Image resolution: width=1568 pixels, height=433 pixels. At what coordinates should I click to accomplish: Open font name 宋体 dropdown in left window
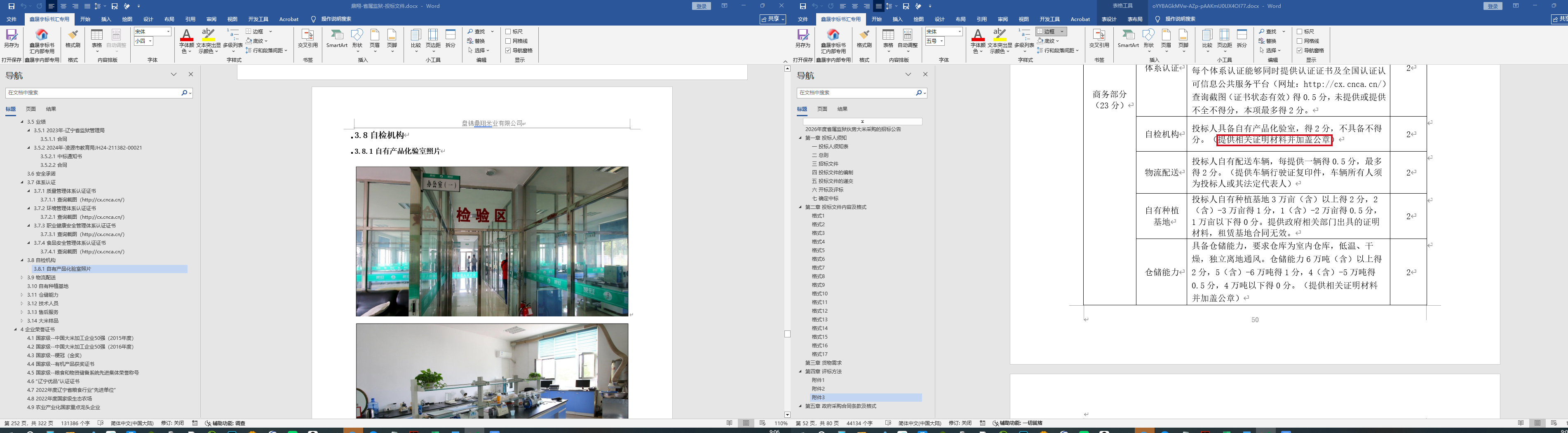pyautogui.click(x=168, y=32)
